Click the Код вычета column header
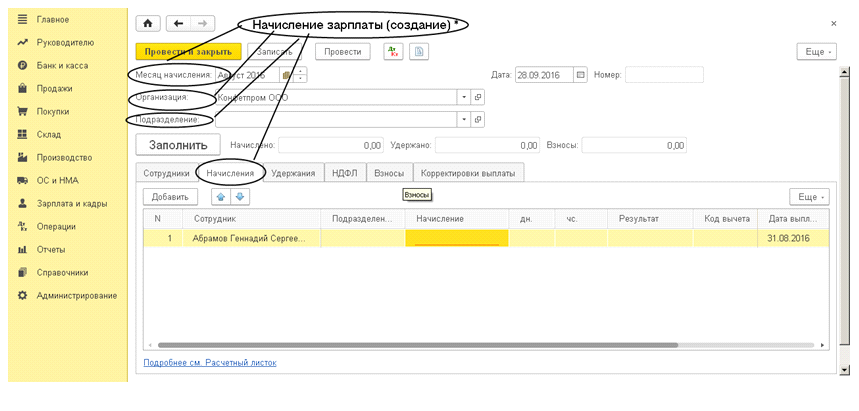This screenshot has height=411, width=859. pyautogui.click(x=725, y=219)
